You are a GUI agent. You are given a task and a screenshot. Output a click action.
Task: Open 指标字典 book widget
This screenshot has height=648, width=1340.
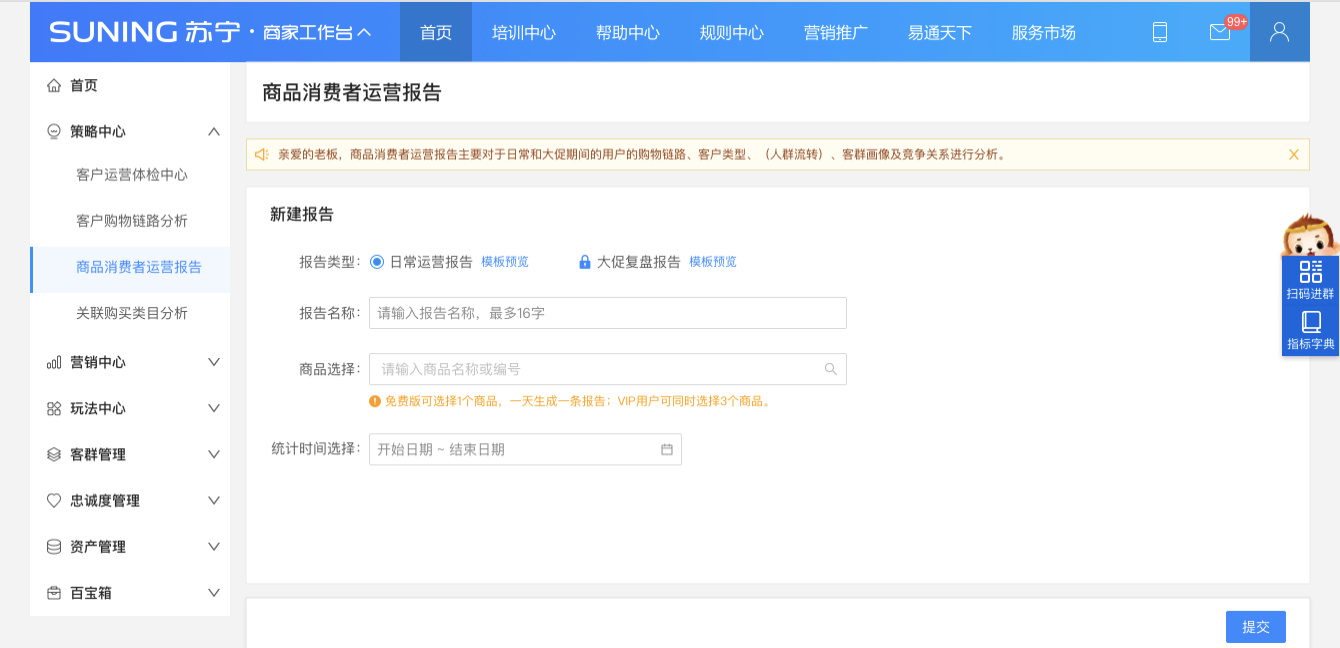point(1310,331)
